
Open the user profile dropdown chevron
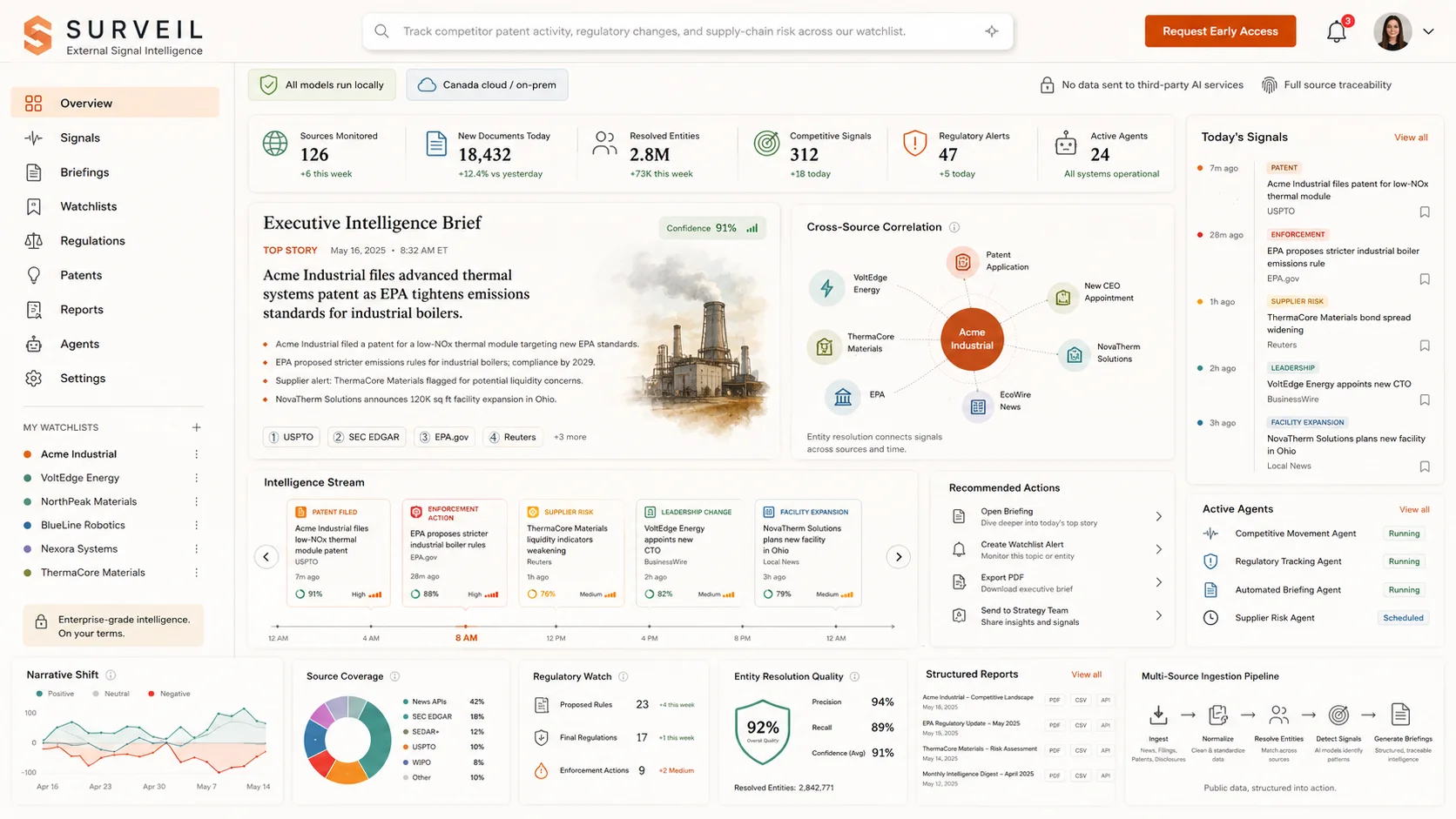click(1428, 32)
